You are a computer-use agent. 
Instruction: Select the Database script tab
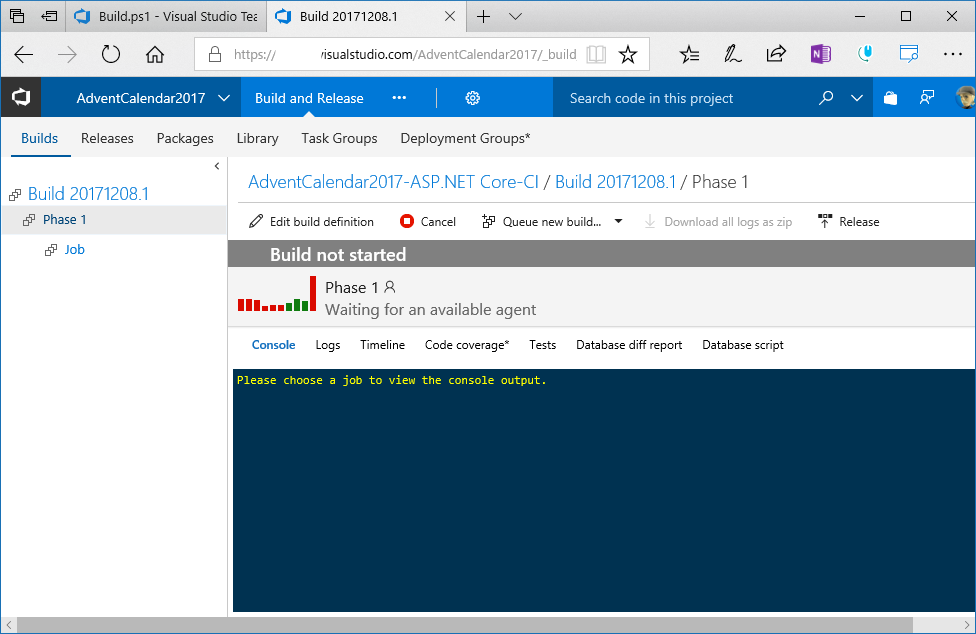pyautogui.click(x=743, y=345)
